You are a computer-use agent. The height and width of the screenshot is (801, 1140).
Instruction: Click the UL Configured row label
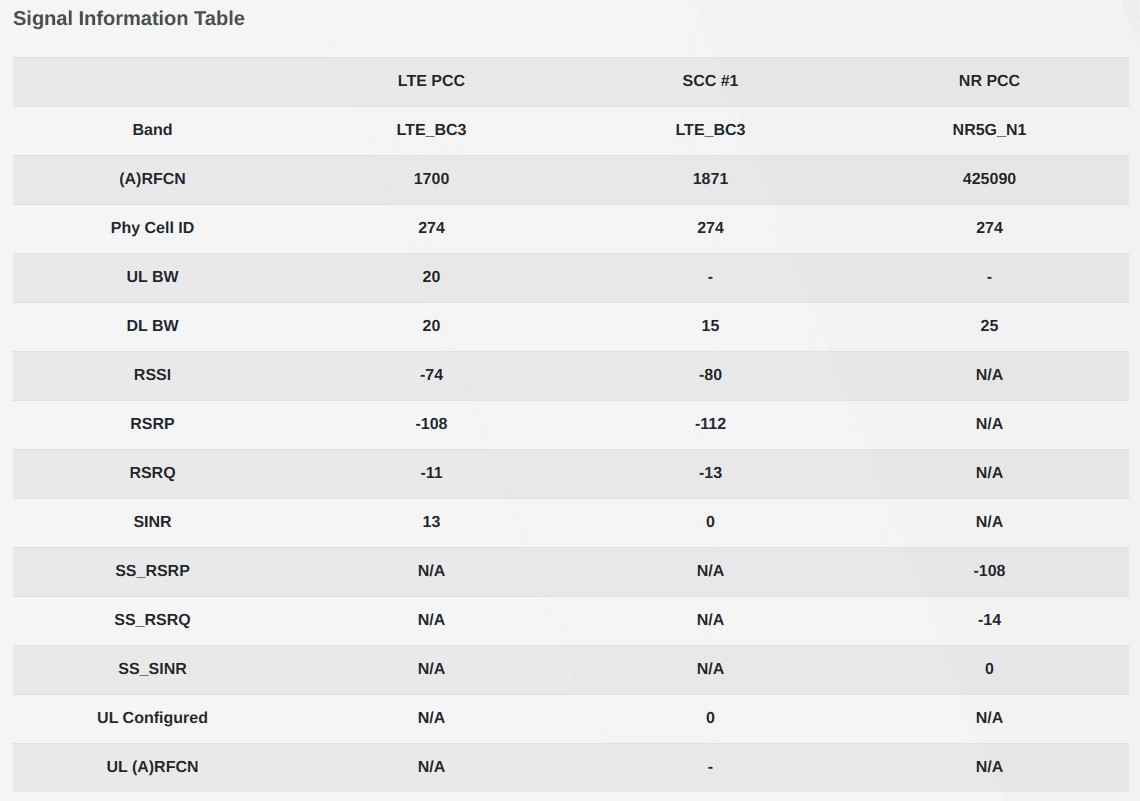point(152,718)
